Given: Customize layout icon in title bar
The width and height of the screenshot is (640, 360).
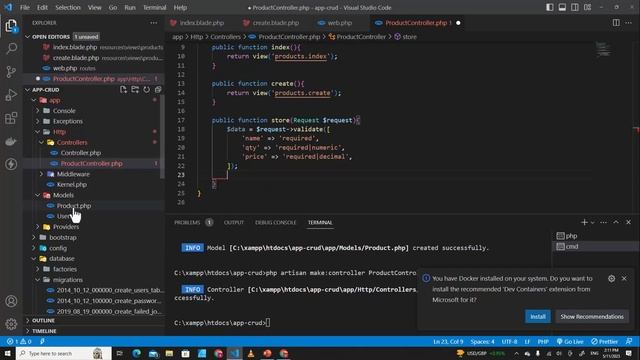Looking at the screenshot, I should (587, 7).
